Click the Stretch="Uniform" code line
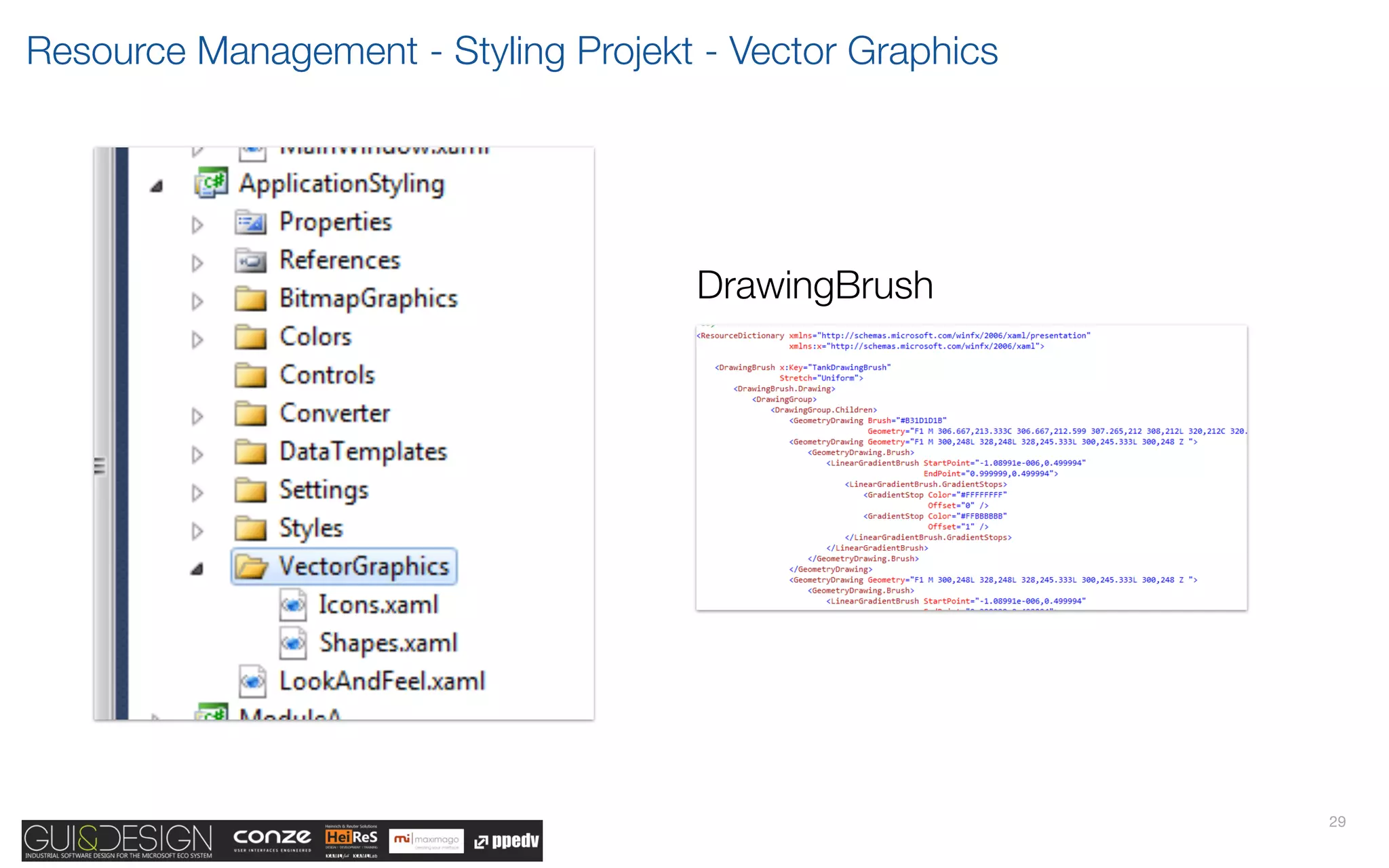Image resolution: width=1389 pixels, height=868 pixels. (x=821, y=378)
